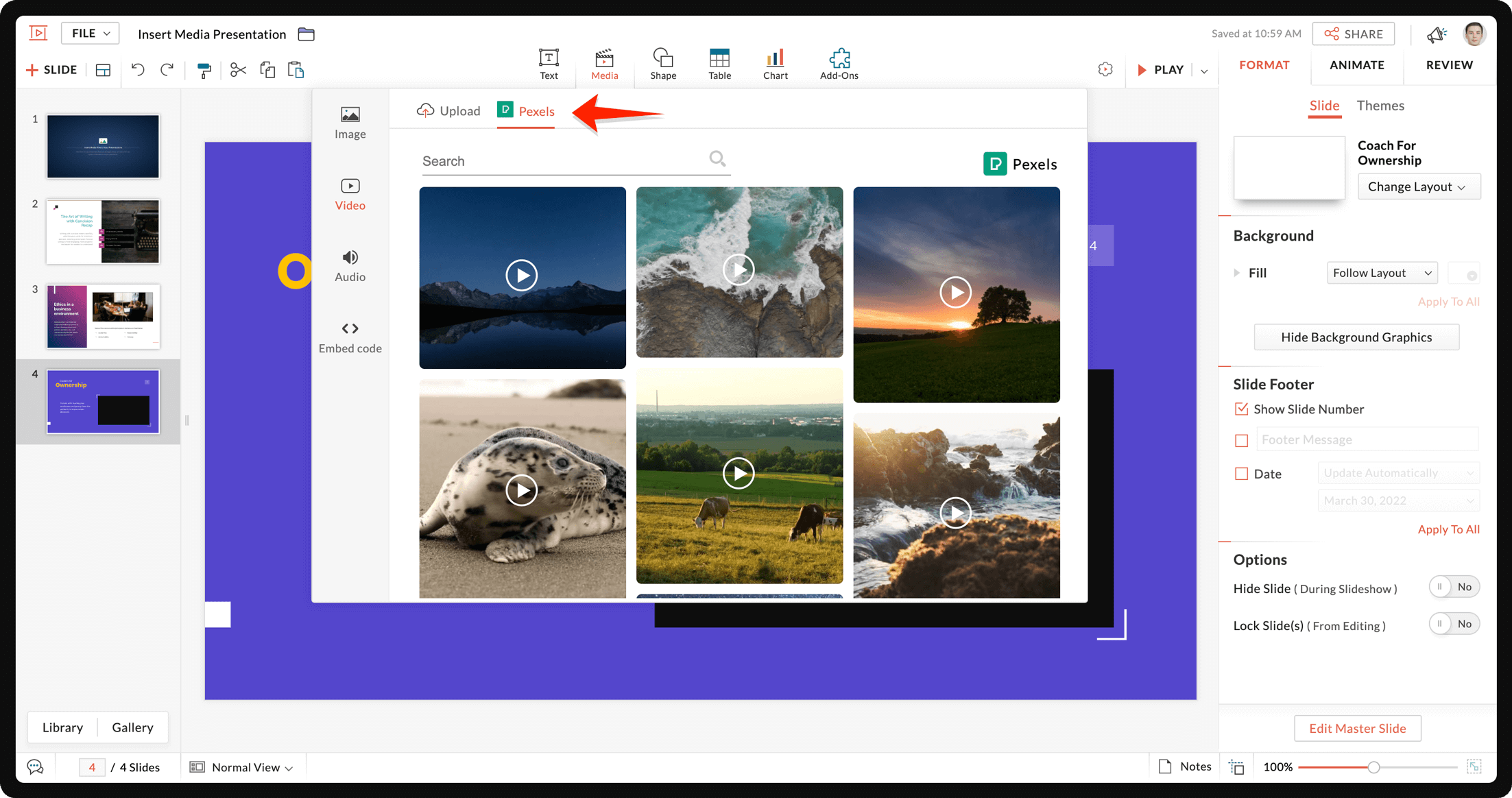Image resolution: width=1512 pixels, height=798 pixels.
Task: Undo the last action
Action: 138,70
